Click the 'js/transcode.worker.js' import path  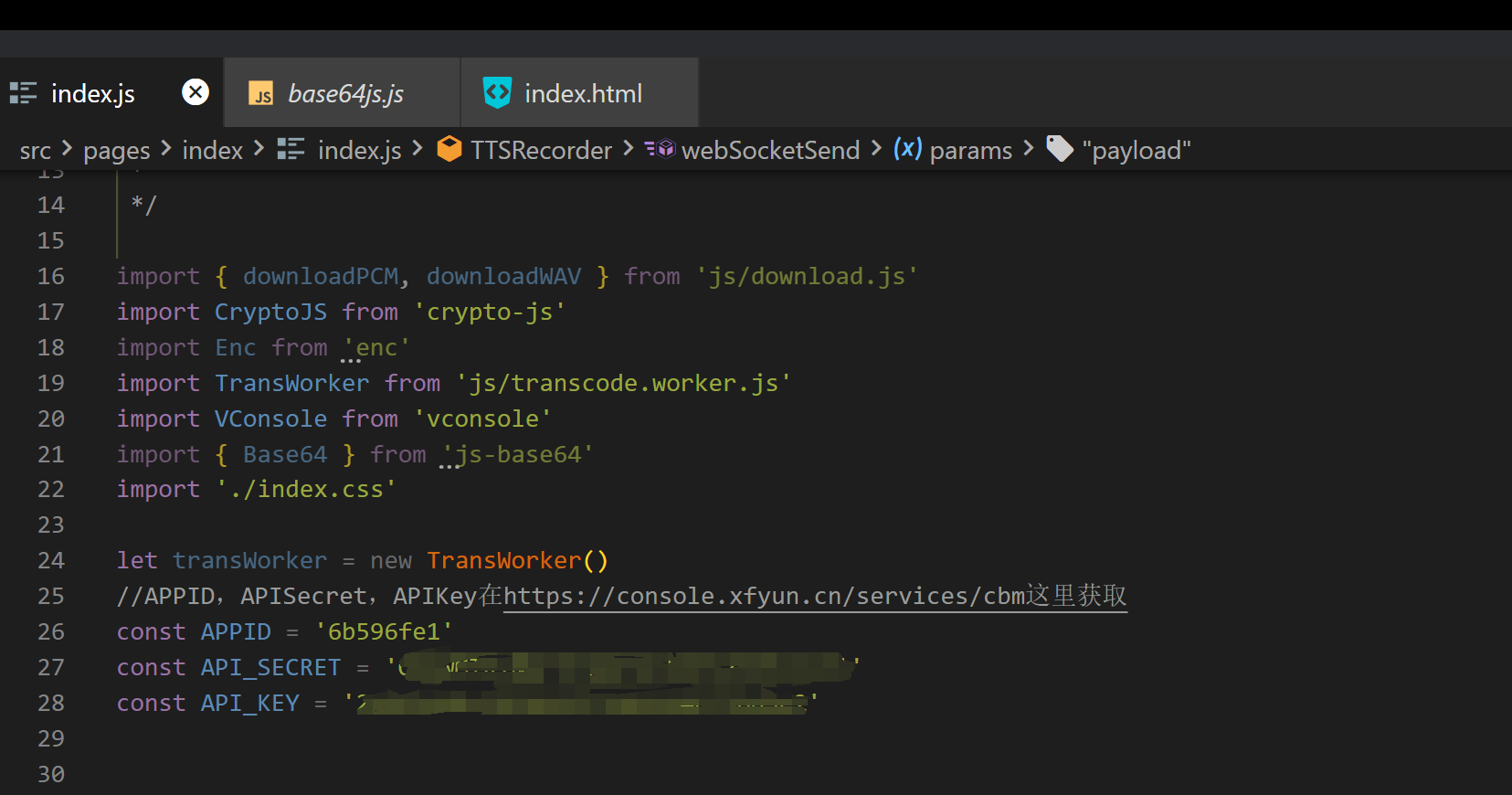pos(623,383)
